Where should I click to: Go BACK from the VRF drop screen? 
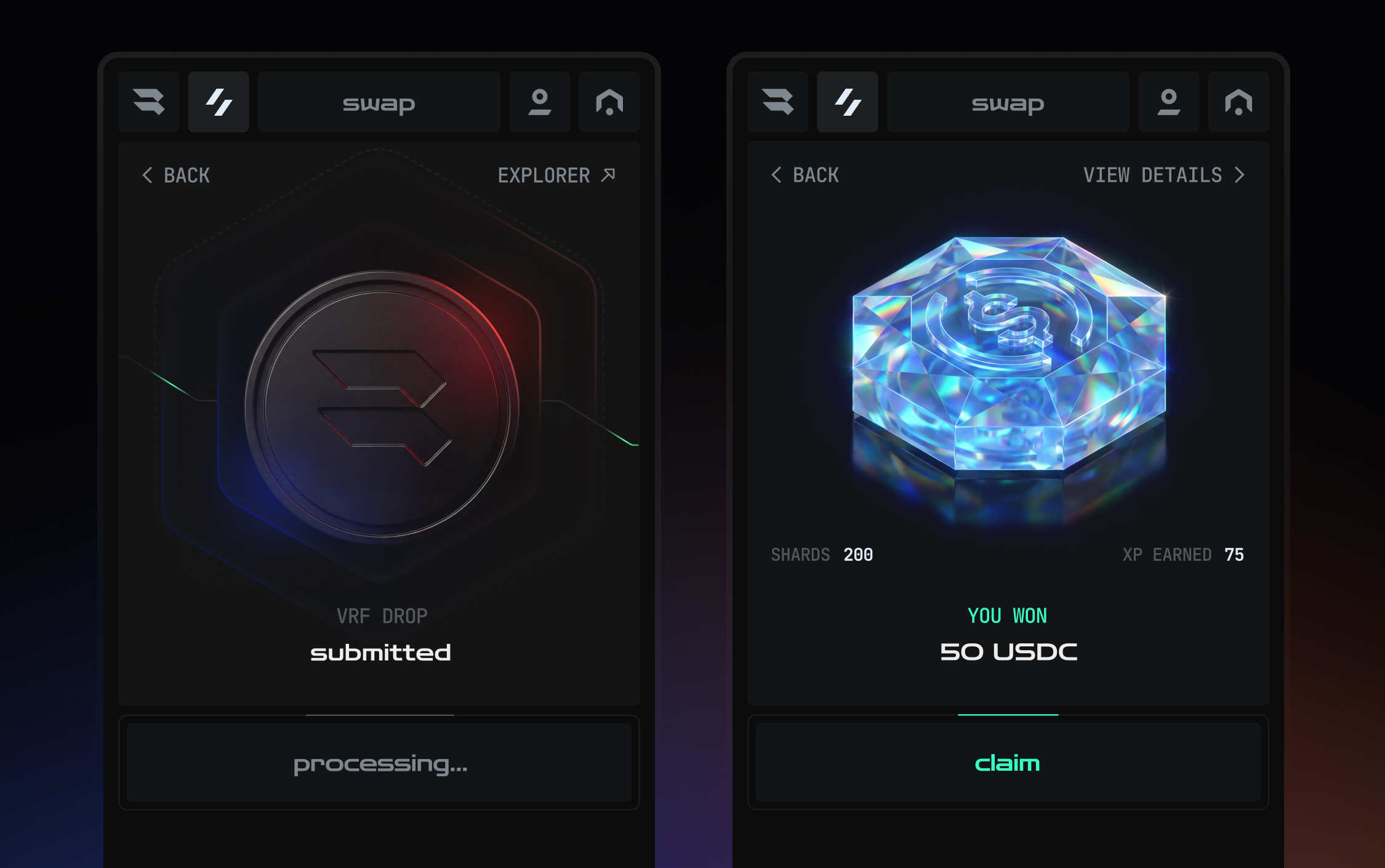(176, 175)
